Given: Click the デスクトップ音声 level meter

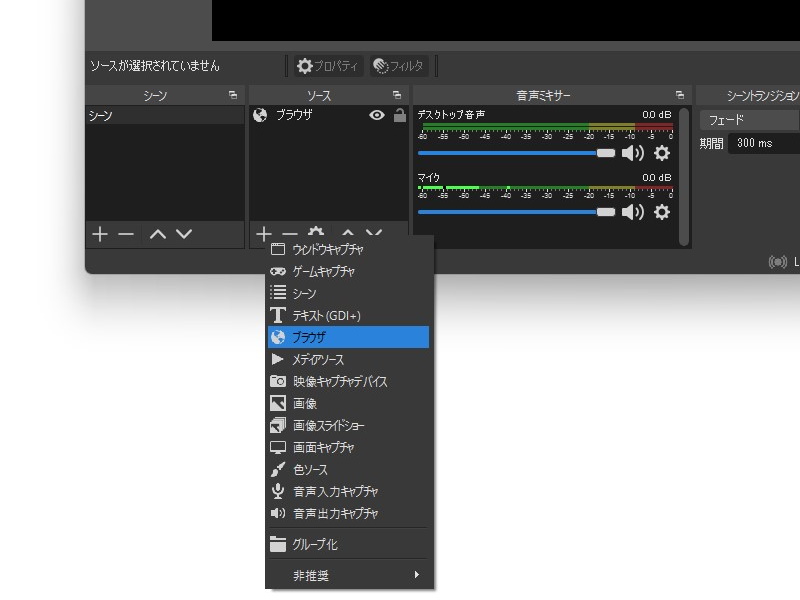Looking at the screenshot, I should click(x=545, y=127).
